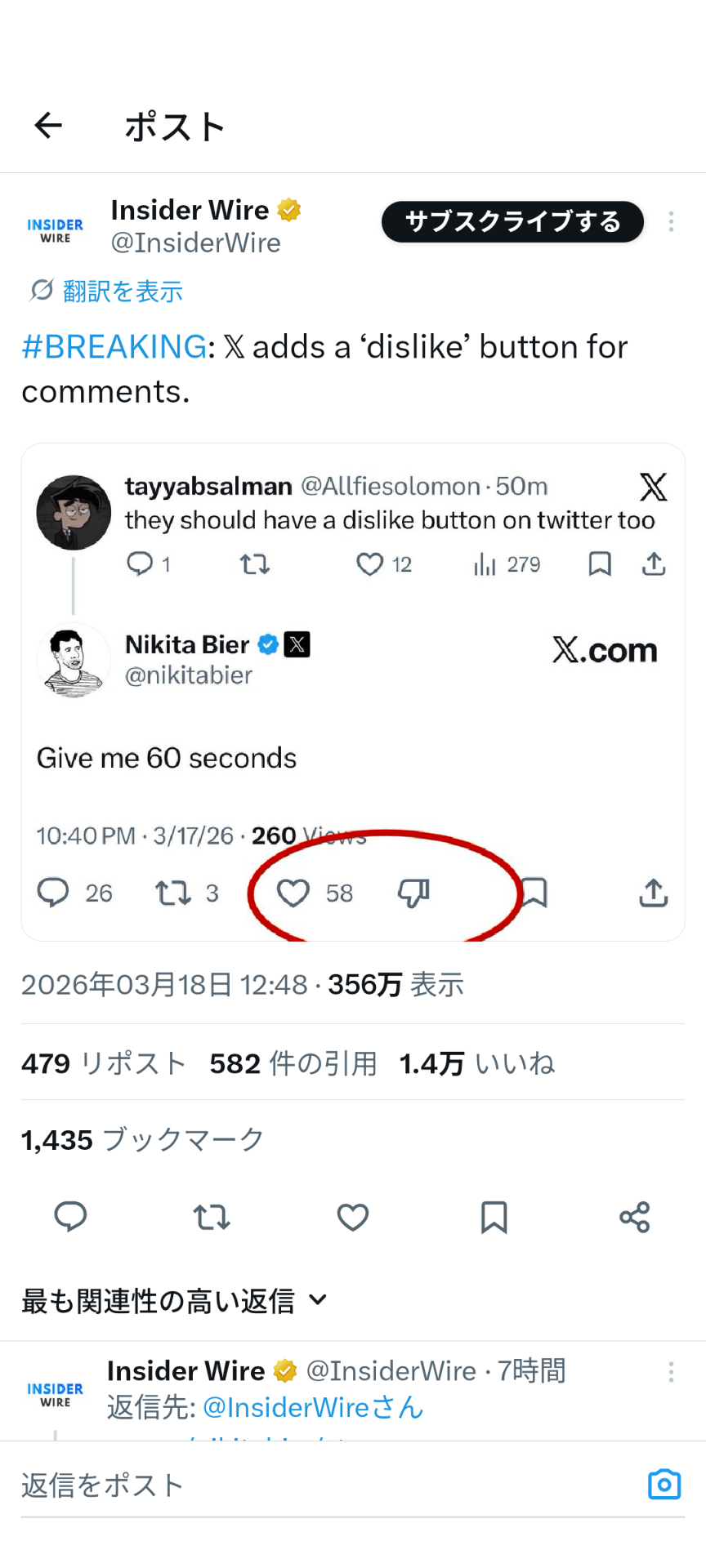This screenshot has height=1568, width=706.
Task: Open the #BREAKING hashtag link
Action: click(114, 347)
